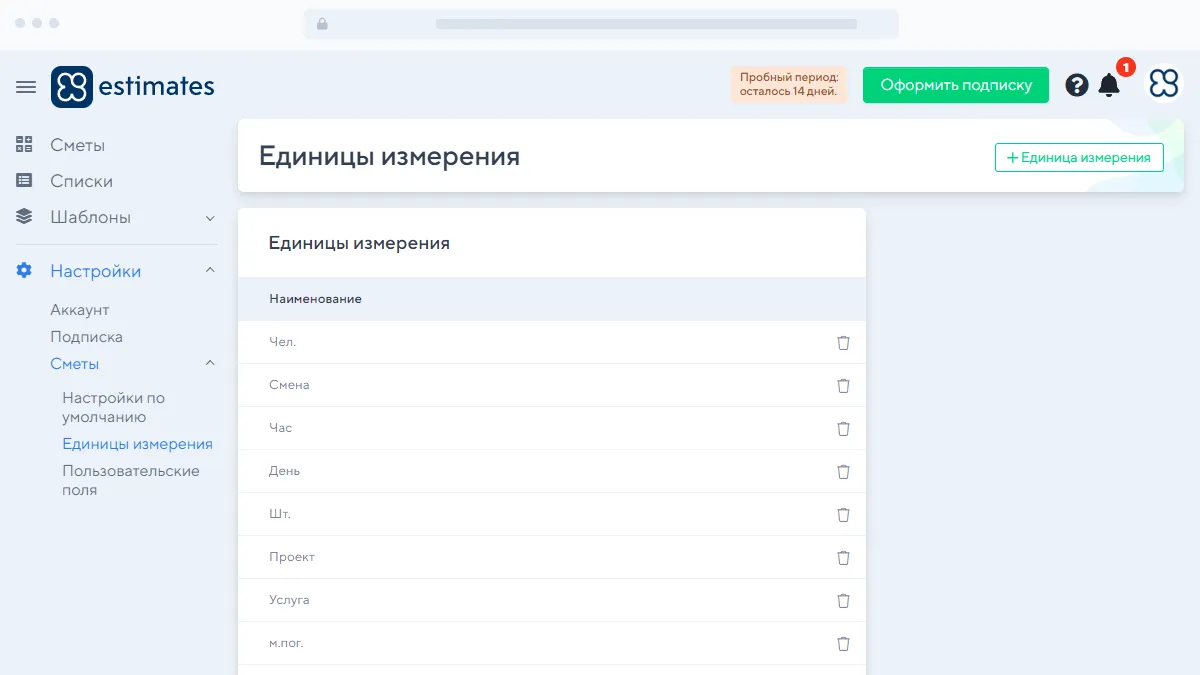The width and height of the screenshot is (1200, 675).
Task: Open the help question mark icon
Action: tap(1076, 86)
